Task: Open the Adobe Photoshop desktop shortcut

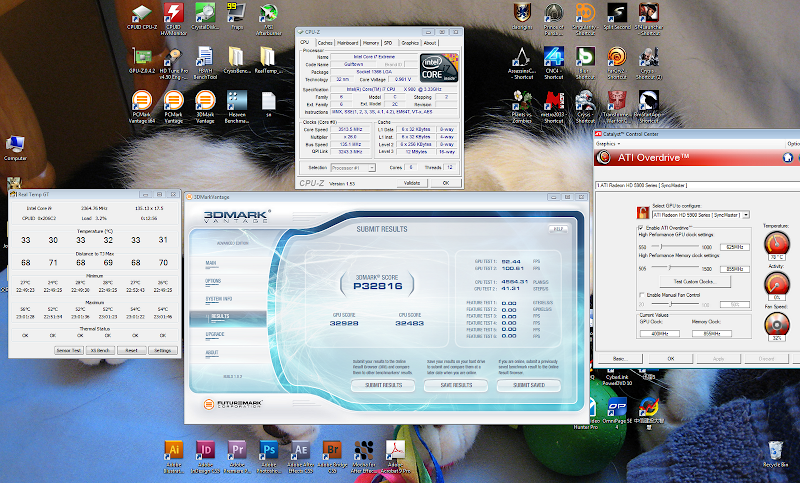Action: pyautogui.click(x=268, y=456)
